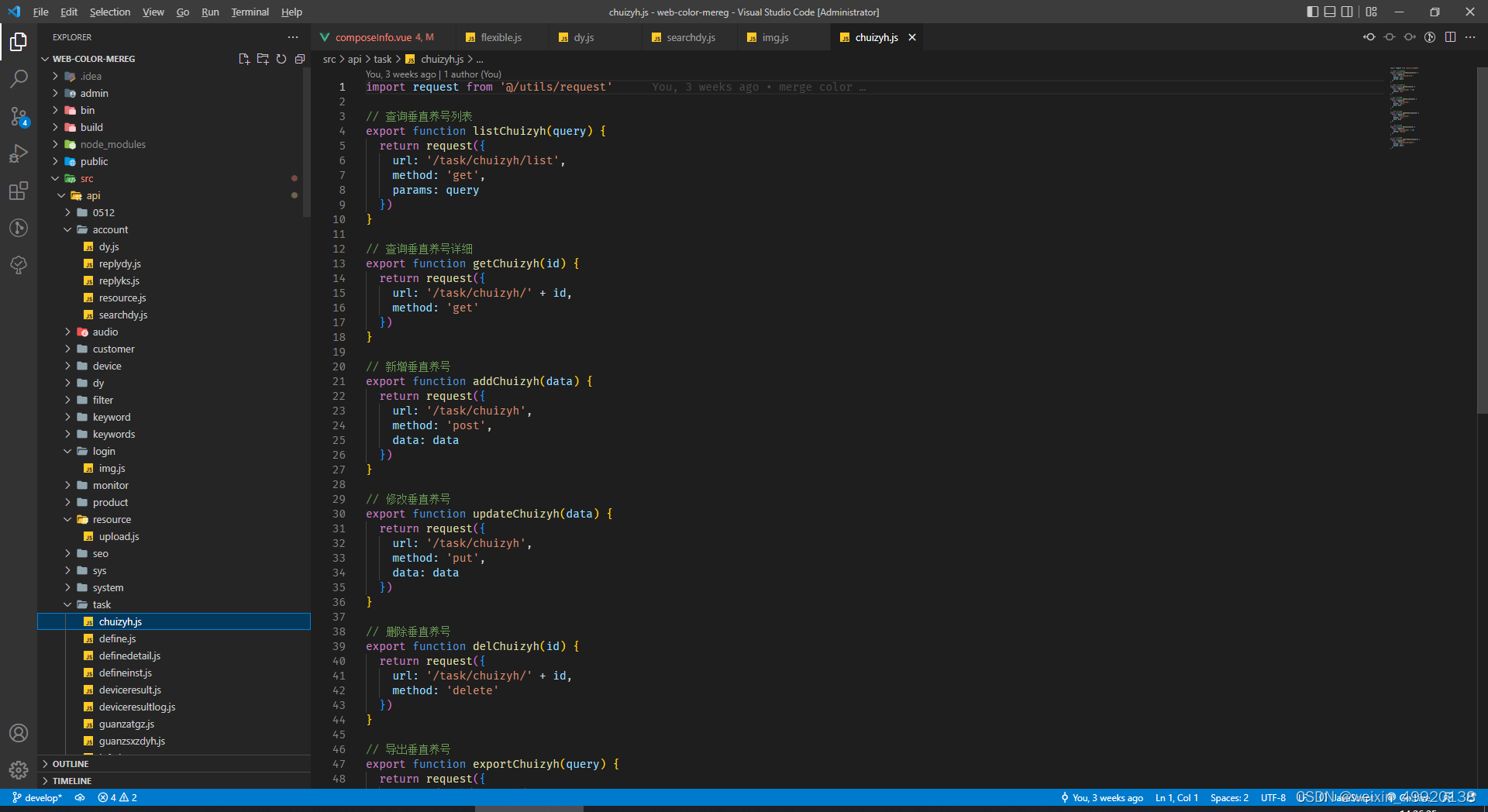Image resolution: width=1488 pixels, height=812 pixels.
Task: Click the UTF-8 encoding indicator
Action: [x=1273, y=797]
